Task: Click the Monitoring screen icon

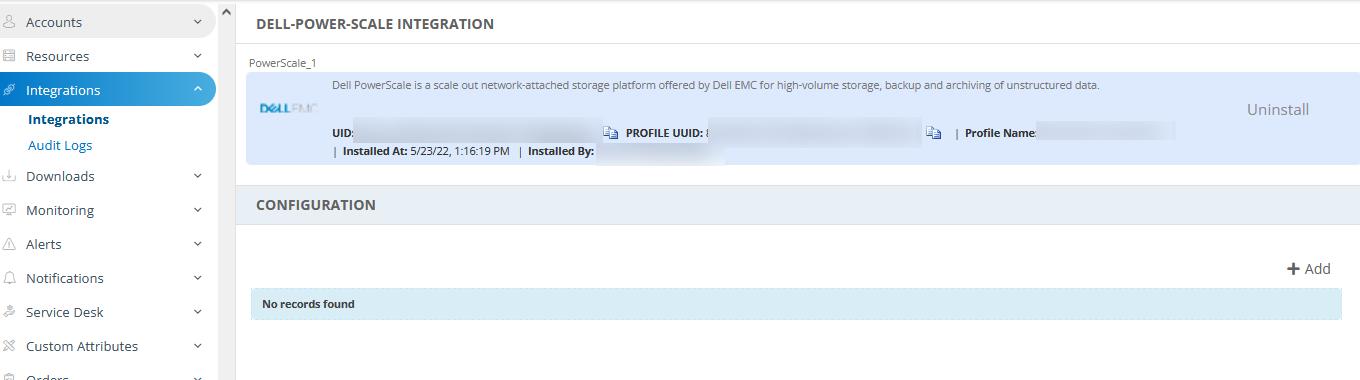Action: click(x=9, y=210)
